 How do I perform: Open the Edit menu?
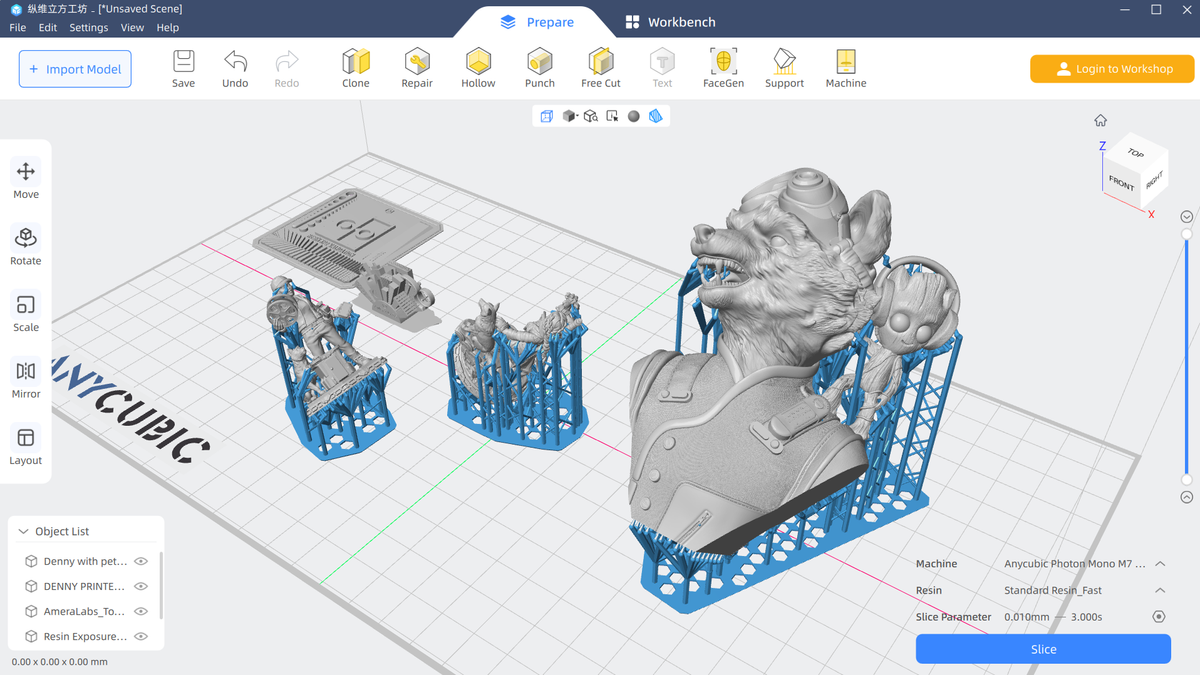point(48,28)
